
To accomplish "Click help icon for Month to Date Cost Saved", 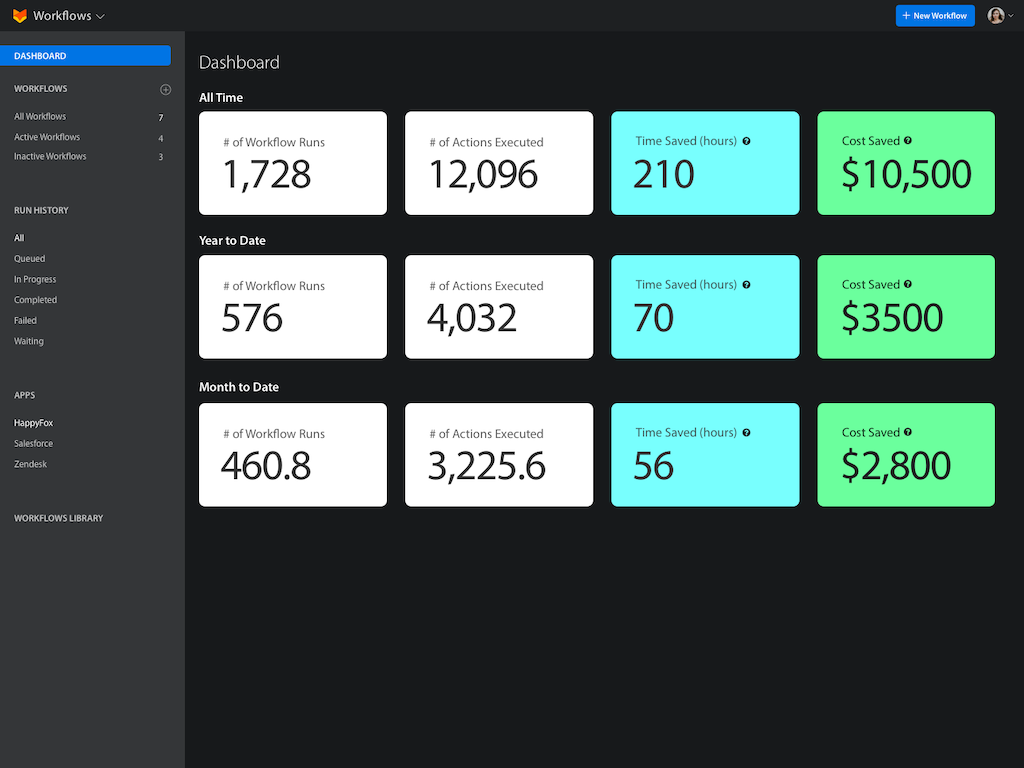I will coord(908,433).
